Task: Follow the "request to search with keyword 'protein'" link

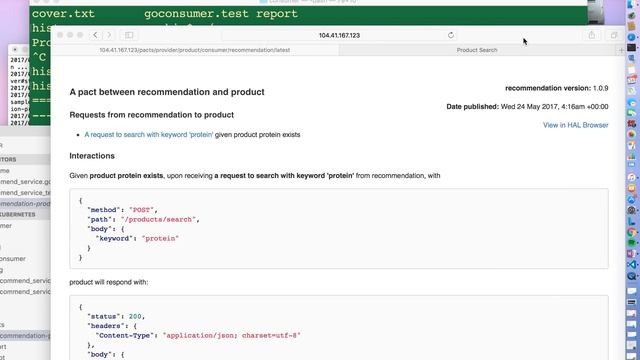Action: (x=149, y=135)
